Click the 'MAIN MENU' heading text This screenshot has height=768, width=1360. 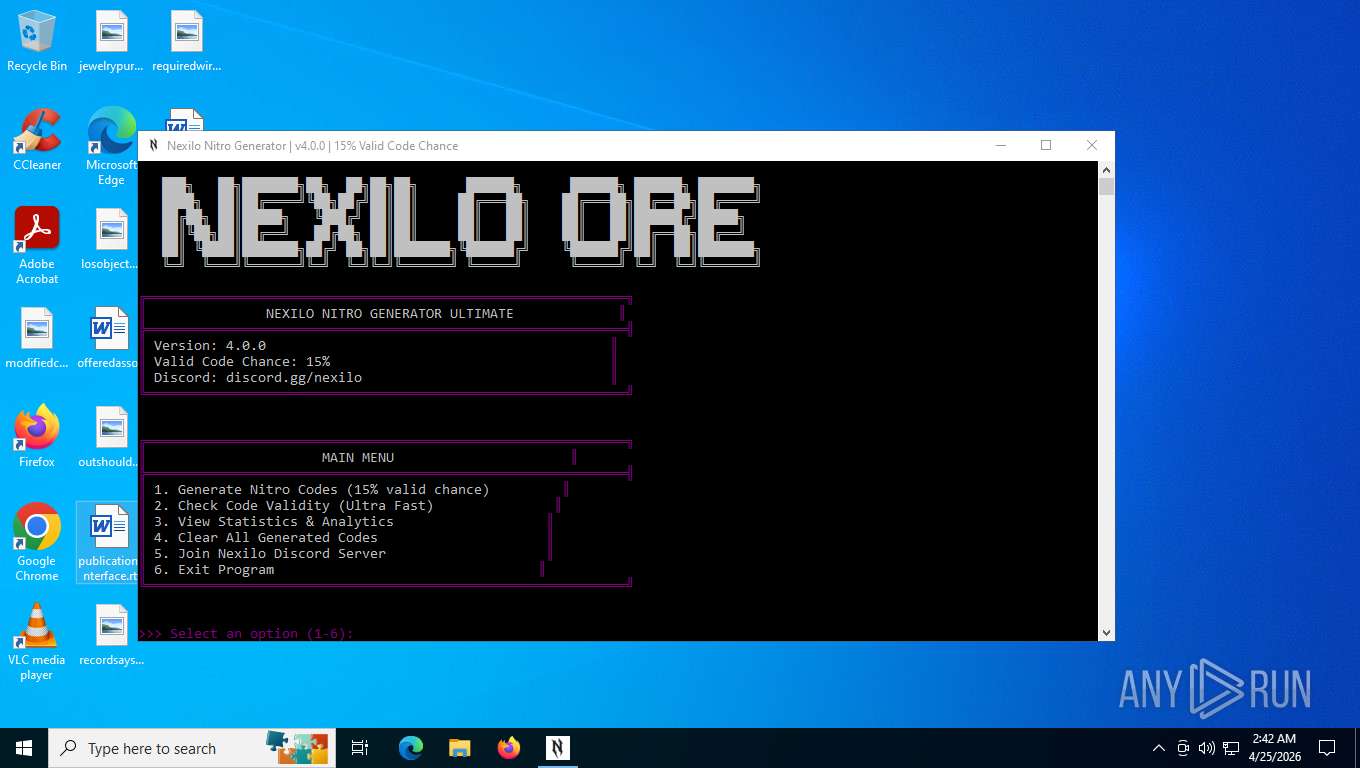click(x=358, y=458)
